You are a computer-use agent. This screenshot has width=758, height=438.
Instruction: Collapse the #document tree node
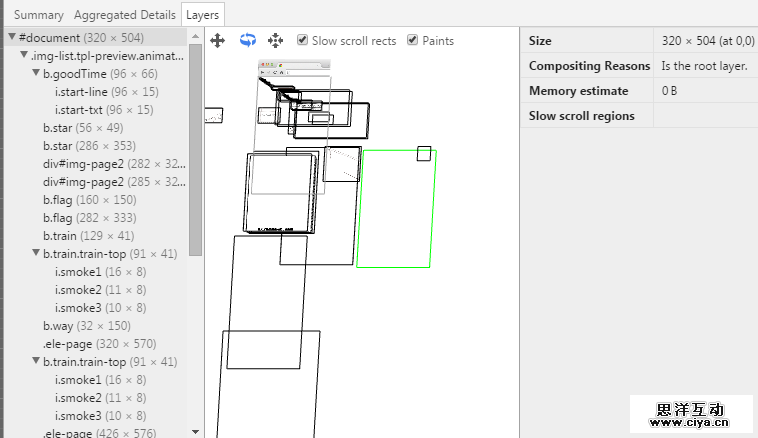(x=12, y=38)
